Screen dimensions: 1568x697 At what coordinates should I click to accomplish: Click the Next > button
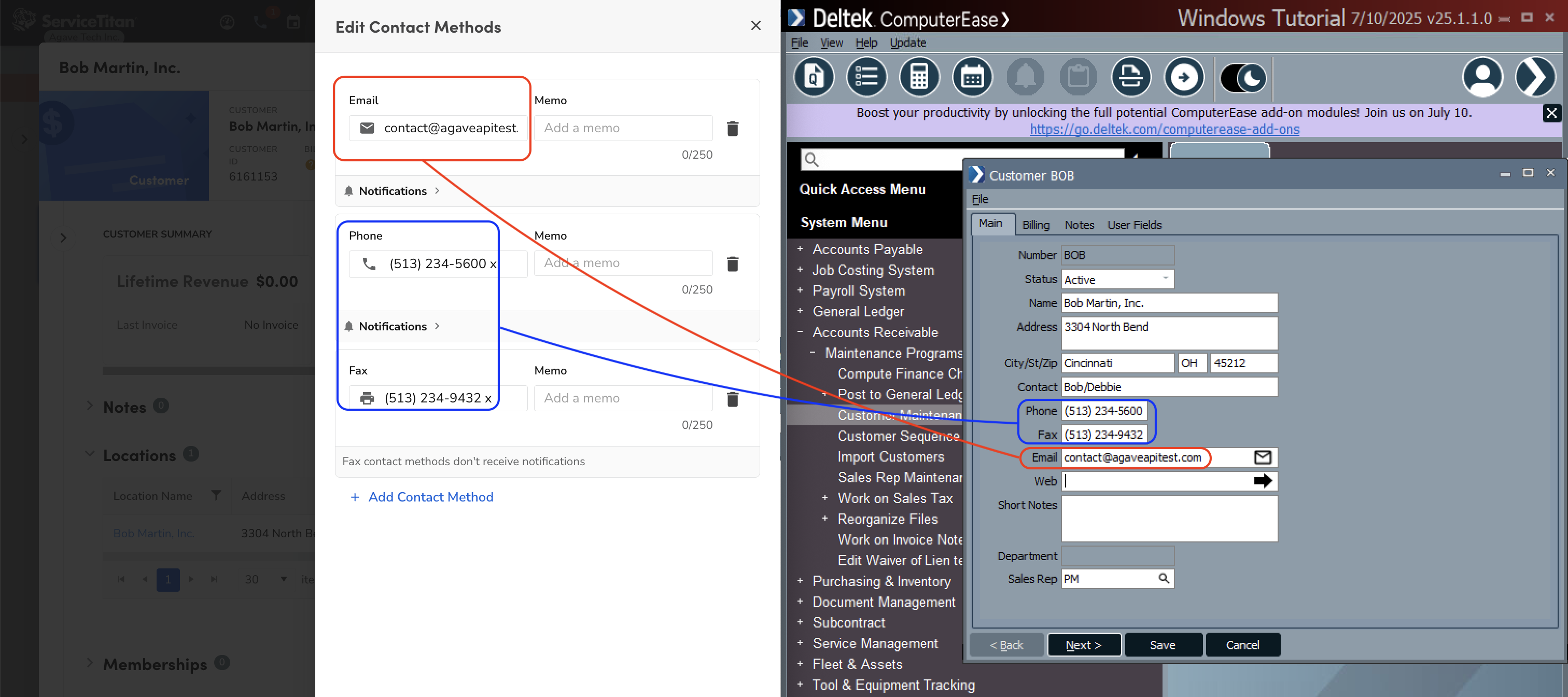click(x=1084, y=645)
